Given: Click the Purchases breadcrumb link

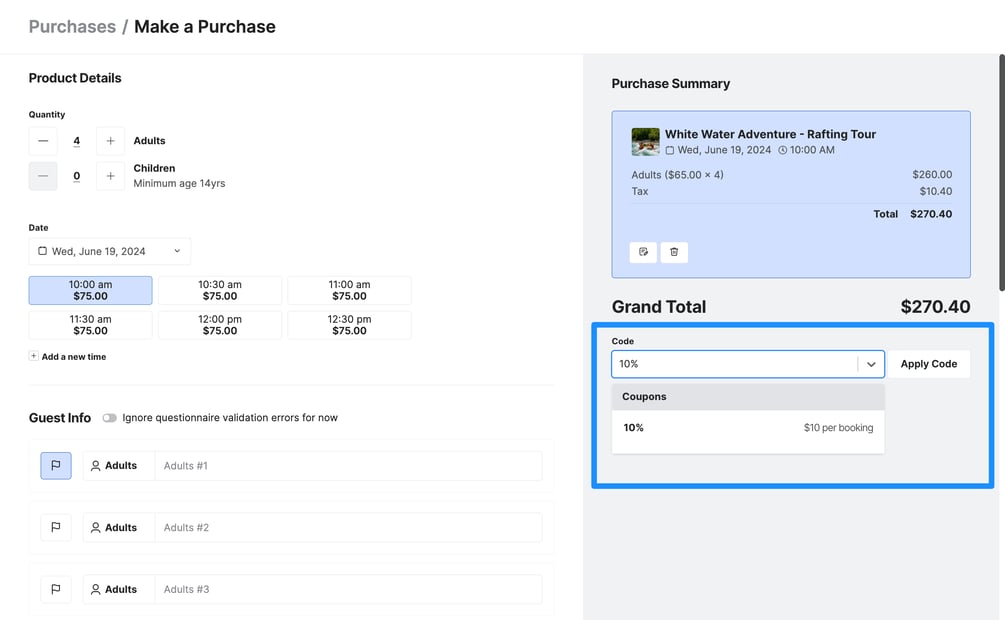Looking at the screenshot, I should pyautogui.click(x=72, y=26).
